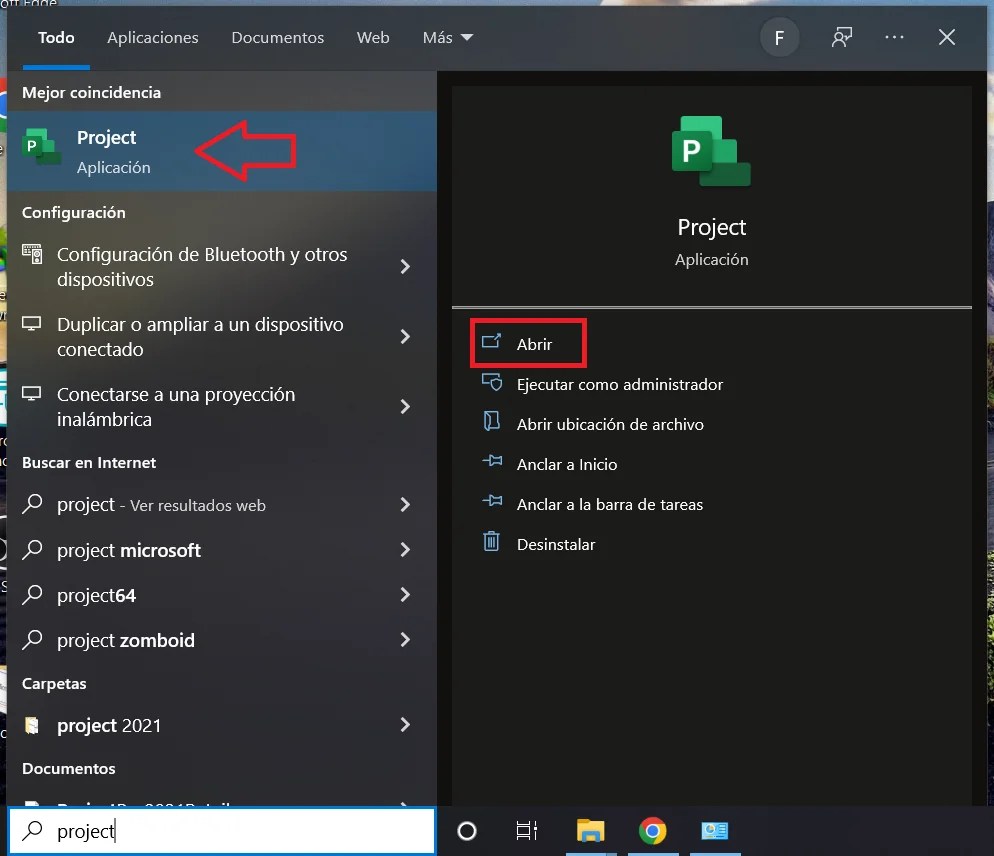994x856 pixels.
Task: Click the Carpetas section heading
Action: point(54,684)
